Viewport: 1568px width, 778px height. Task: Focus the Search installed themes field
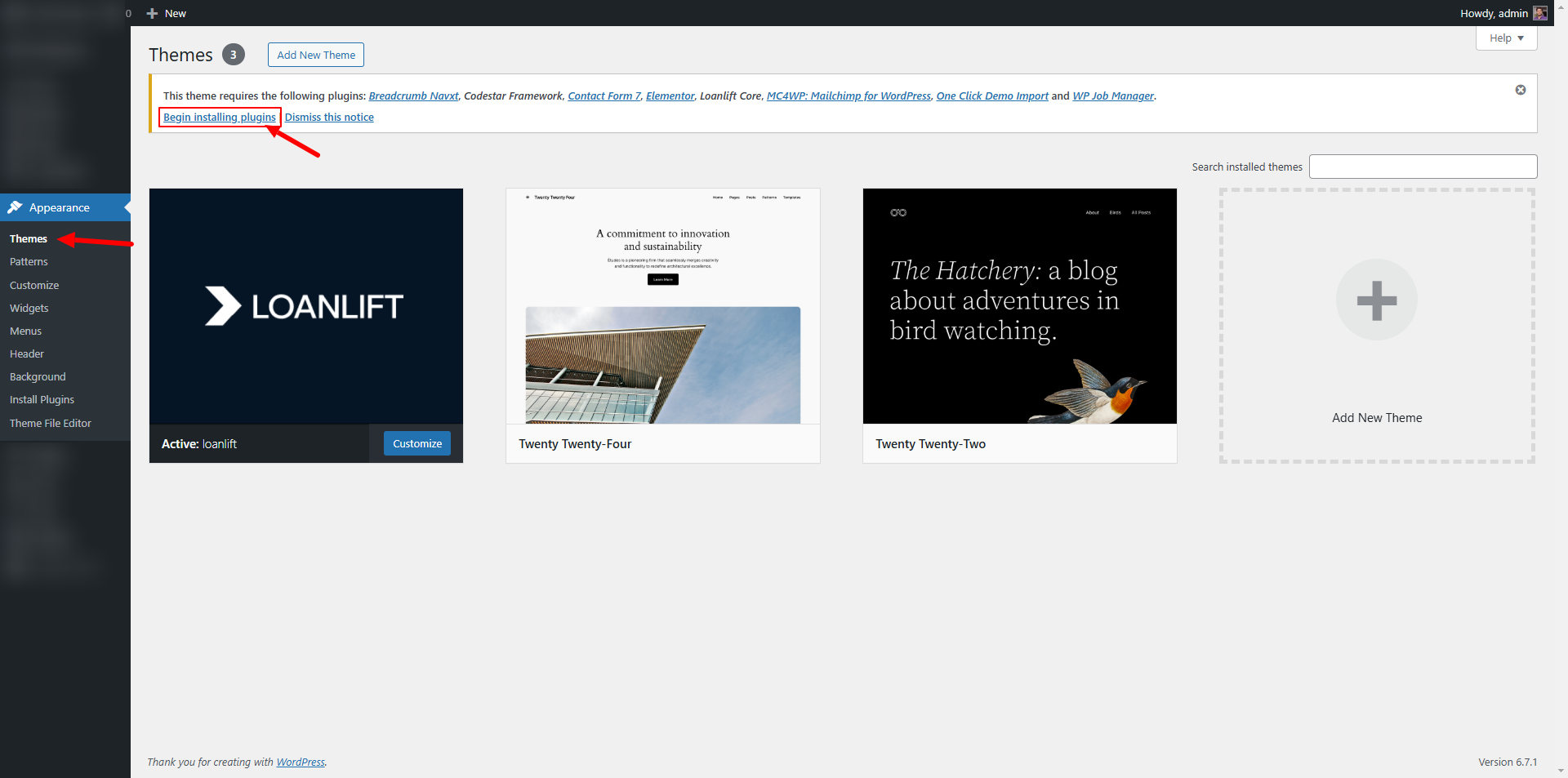pyautogui.click(x=1423, y=167)
